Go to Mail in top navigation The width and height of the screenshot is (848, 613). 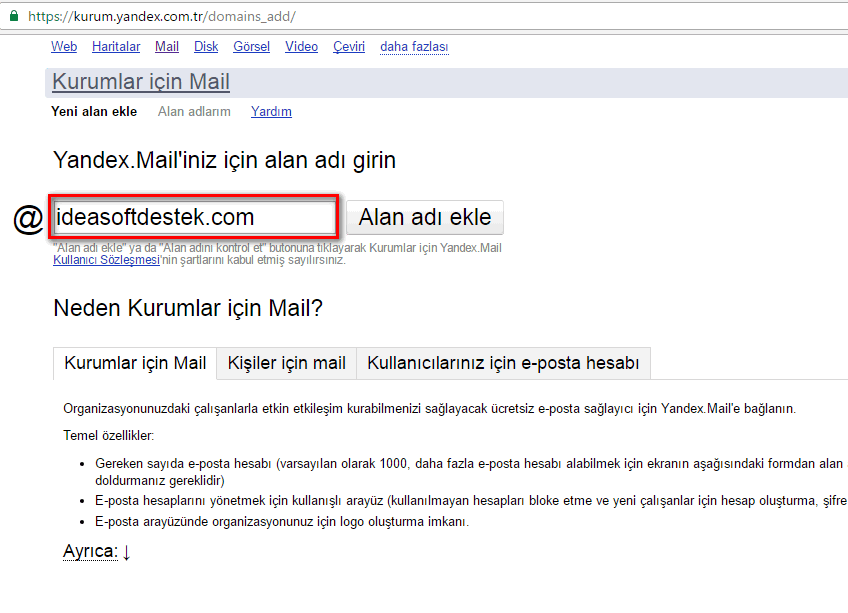point(167,47)
